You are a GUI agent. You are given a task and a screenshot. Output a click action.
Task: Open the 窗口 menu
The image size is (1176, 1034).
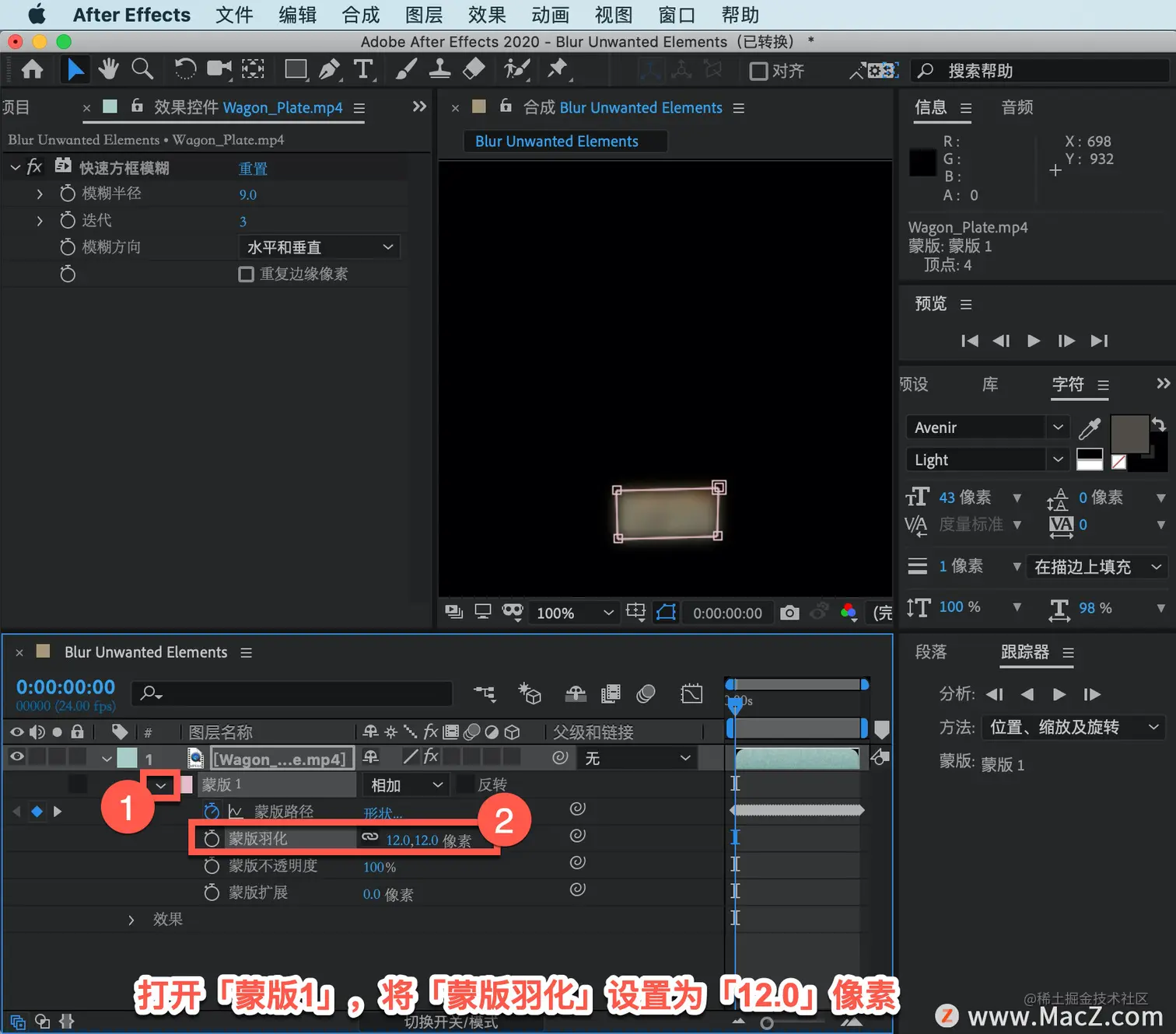click(x=677, y=15)
